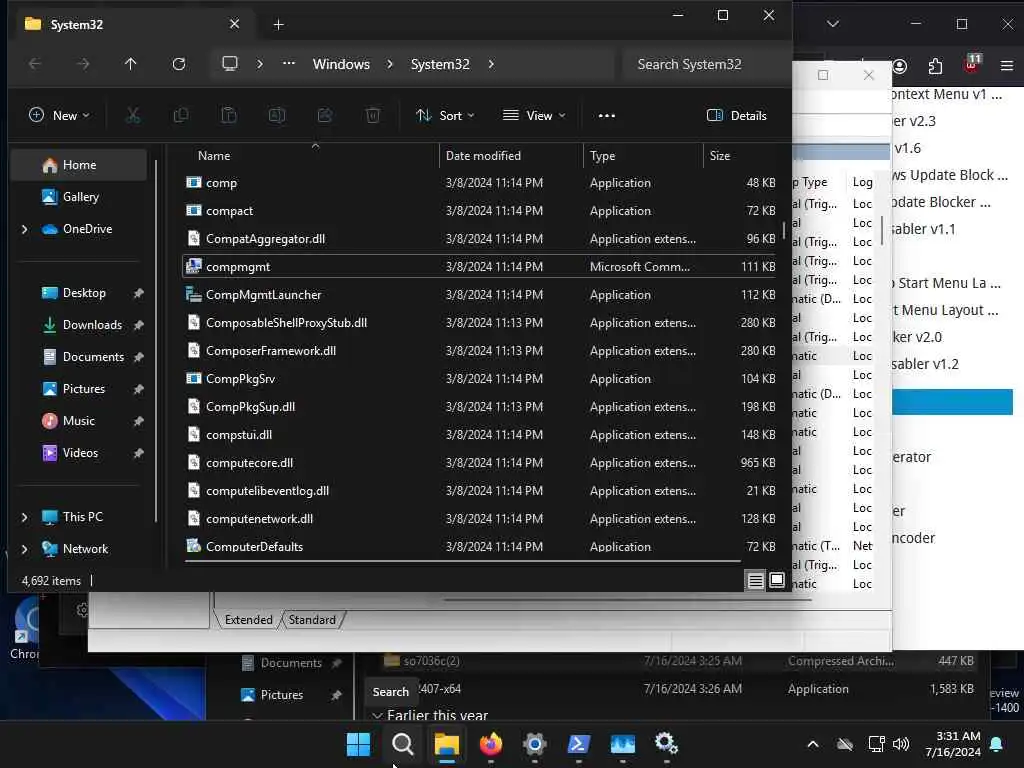Image resolution: width=1024 pixels, height=768 pixels.
Task: Open Gallery in navigation pane
Action: (x=79, y=197)
